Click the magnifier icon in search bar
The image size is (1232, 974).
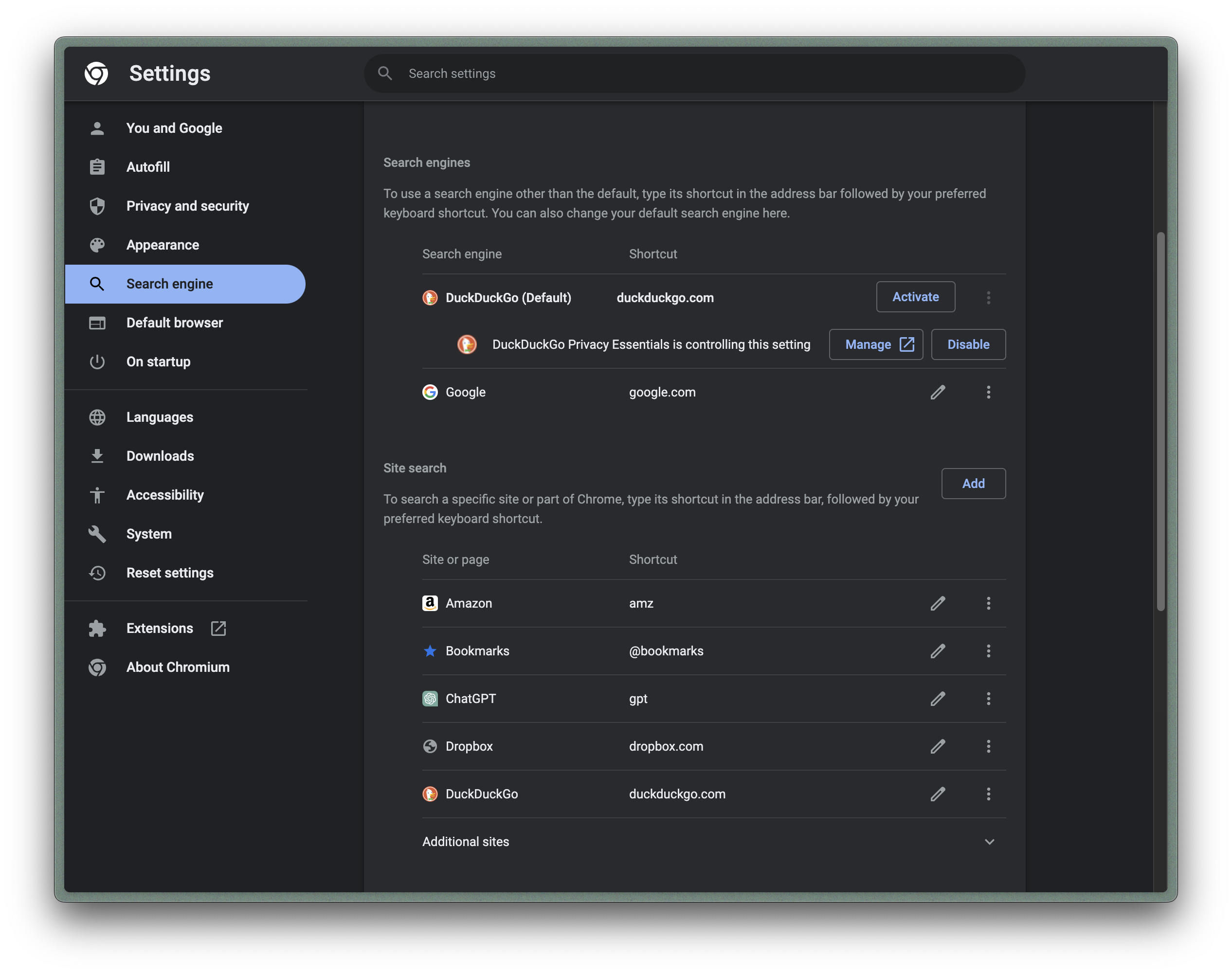[385, 73]
